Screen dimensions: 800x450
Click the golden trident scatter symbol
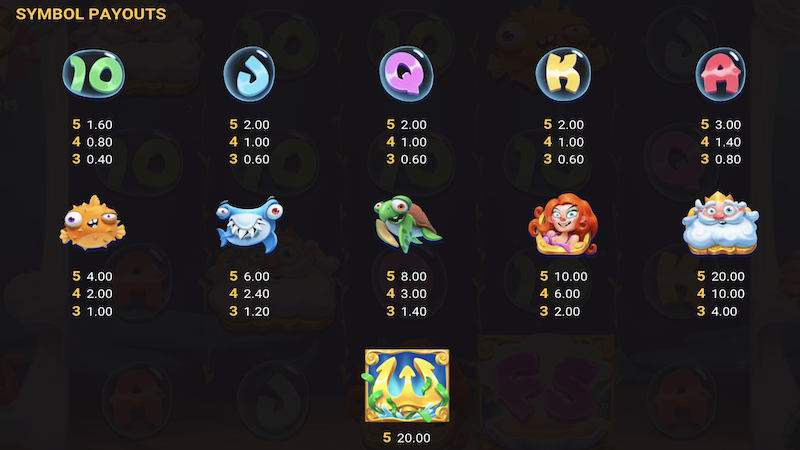407,386
